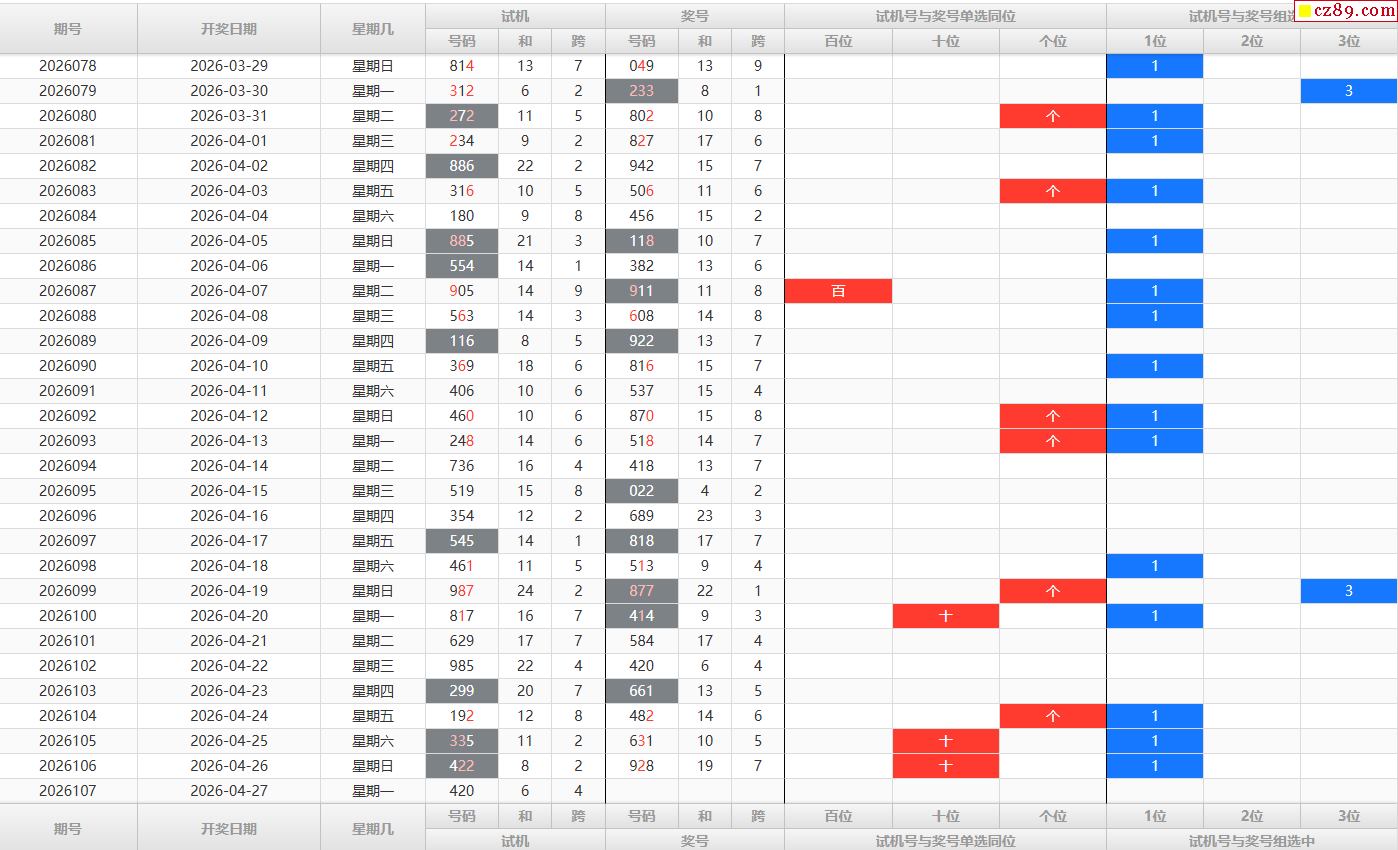1398x850 pixels.
Task: Select the issue number 2026107 cell
Action: point(68,791)
